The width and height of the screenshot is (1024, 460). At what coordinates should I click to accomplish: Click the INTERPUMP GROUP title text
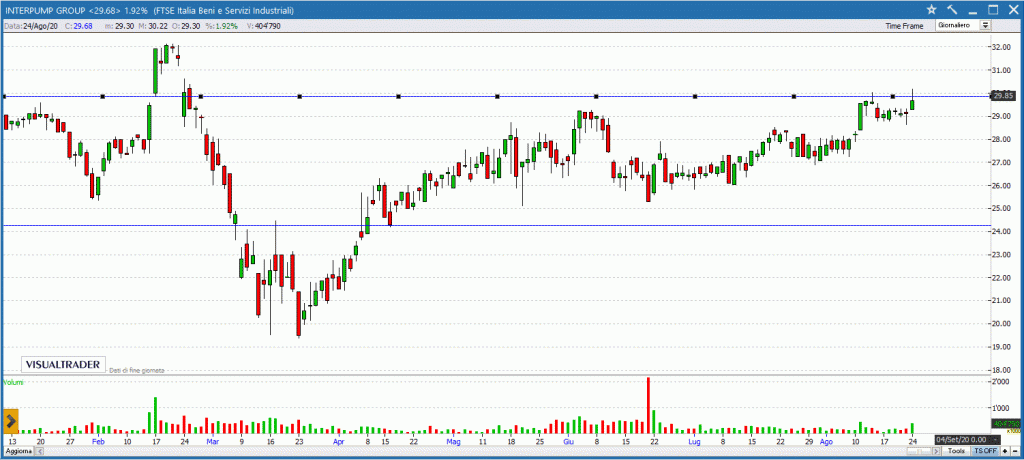(x=44, y=11)
